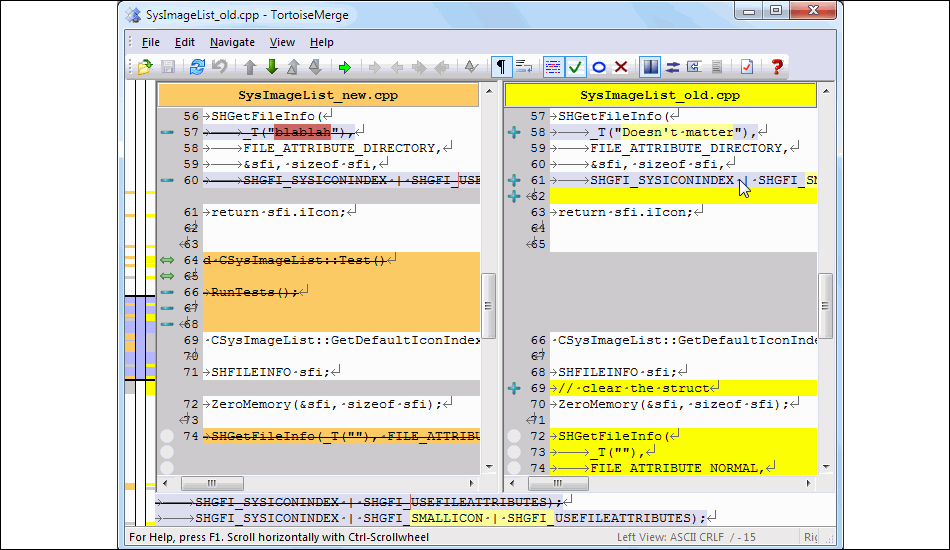Click the SysImageList_new.cpp pane header
The height and width of the screenshot is (550, 950).
pyautogui.click(x=318, y=95)
